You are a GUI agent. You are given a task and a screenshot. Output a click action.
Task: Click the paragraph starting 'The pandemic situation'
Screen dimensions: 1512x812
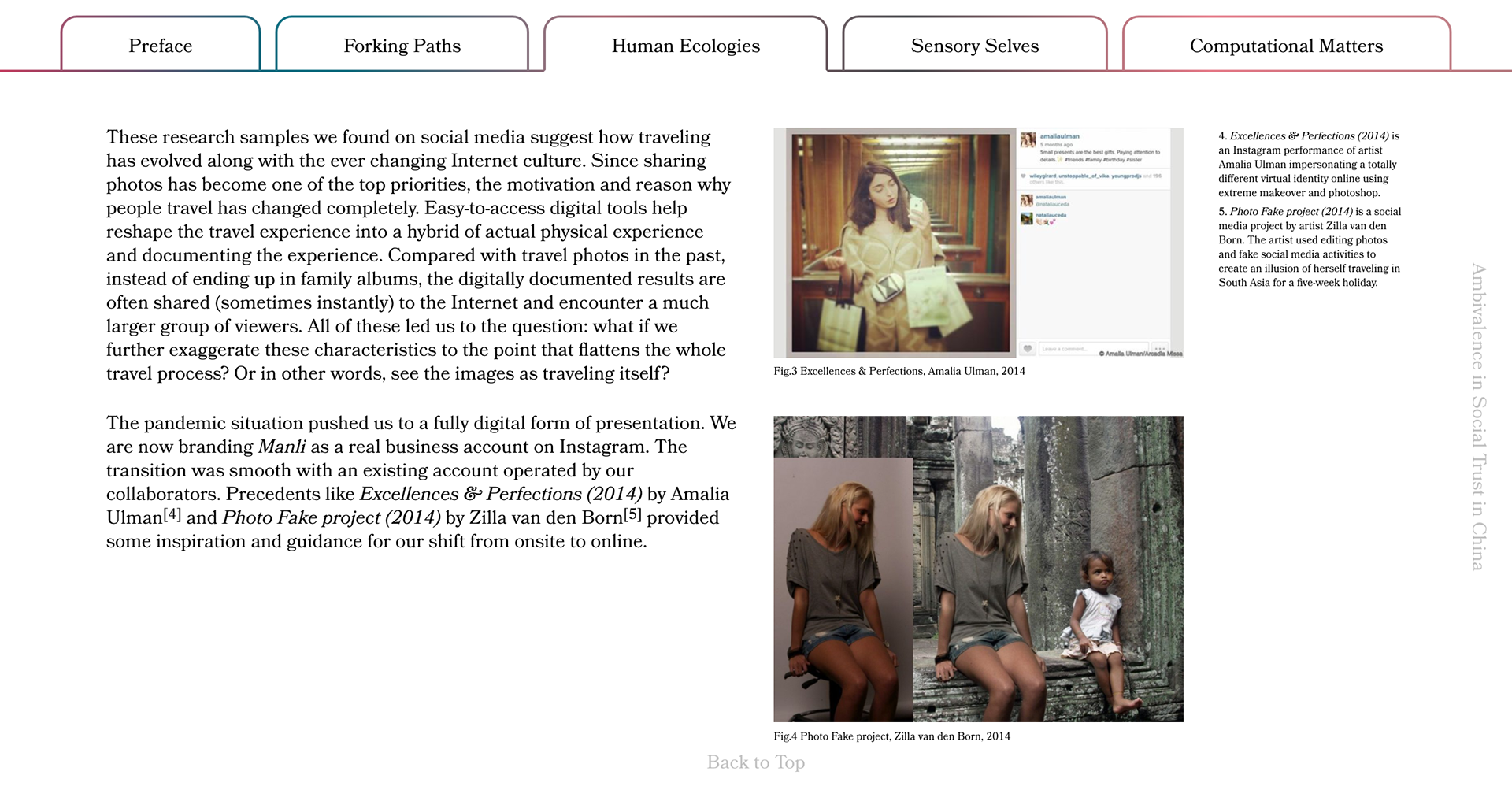tap(421, 482)
